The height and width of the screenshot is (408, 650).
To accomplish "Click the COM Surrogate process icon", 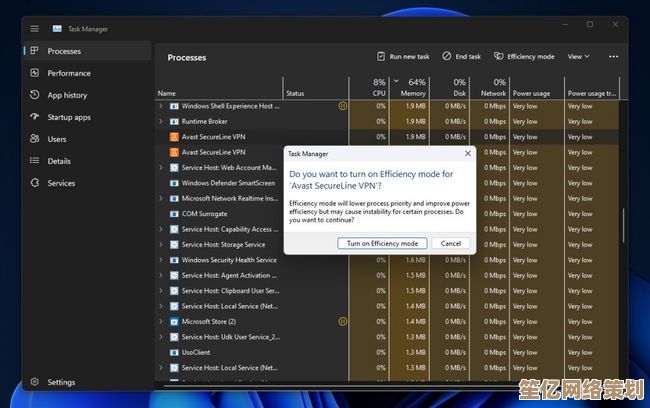I will [x=174, y=214].
